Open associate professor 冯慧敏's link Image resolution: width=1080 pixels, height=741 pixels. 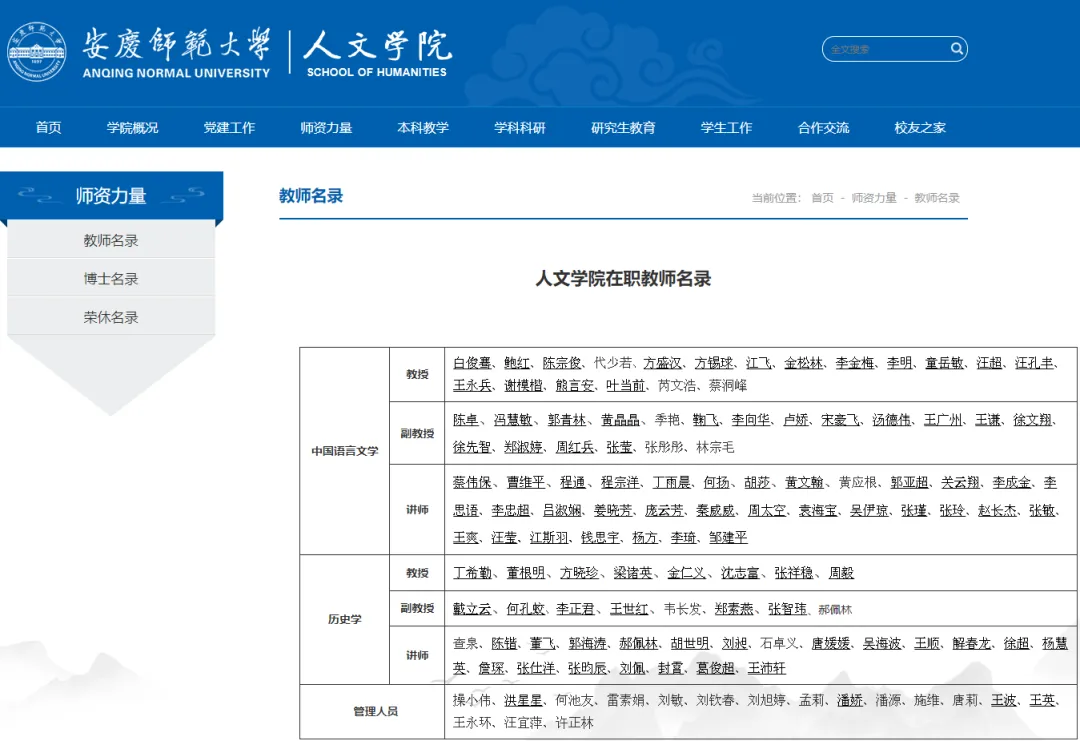(x=512, y=419)
